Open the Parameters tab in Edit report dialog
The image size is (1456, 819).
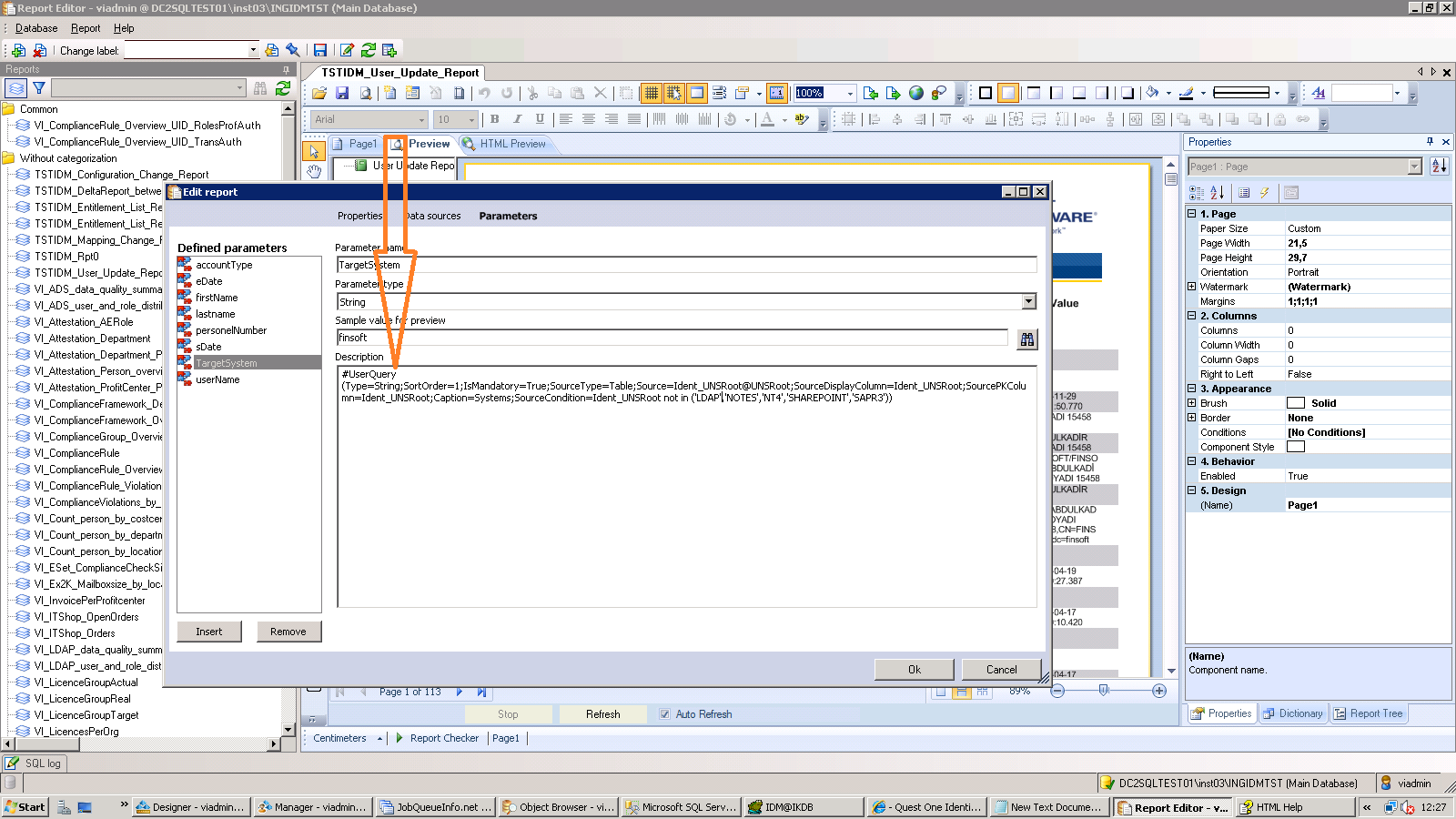508,216
